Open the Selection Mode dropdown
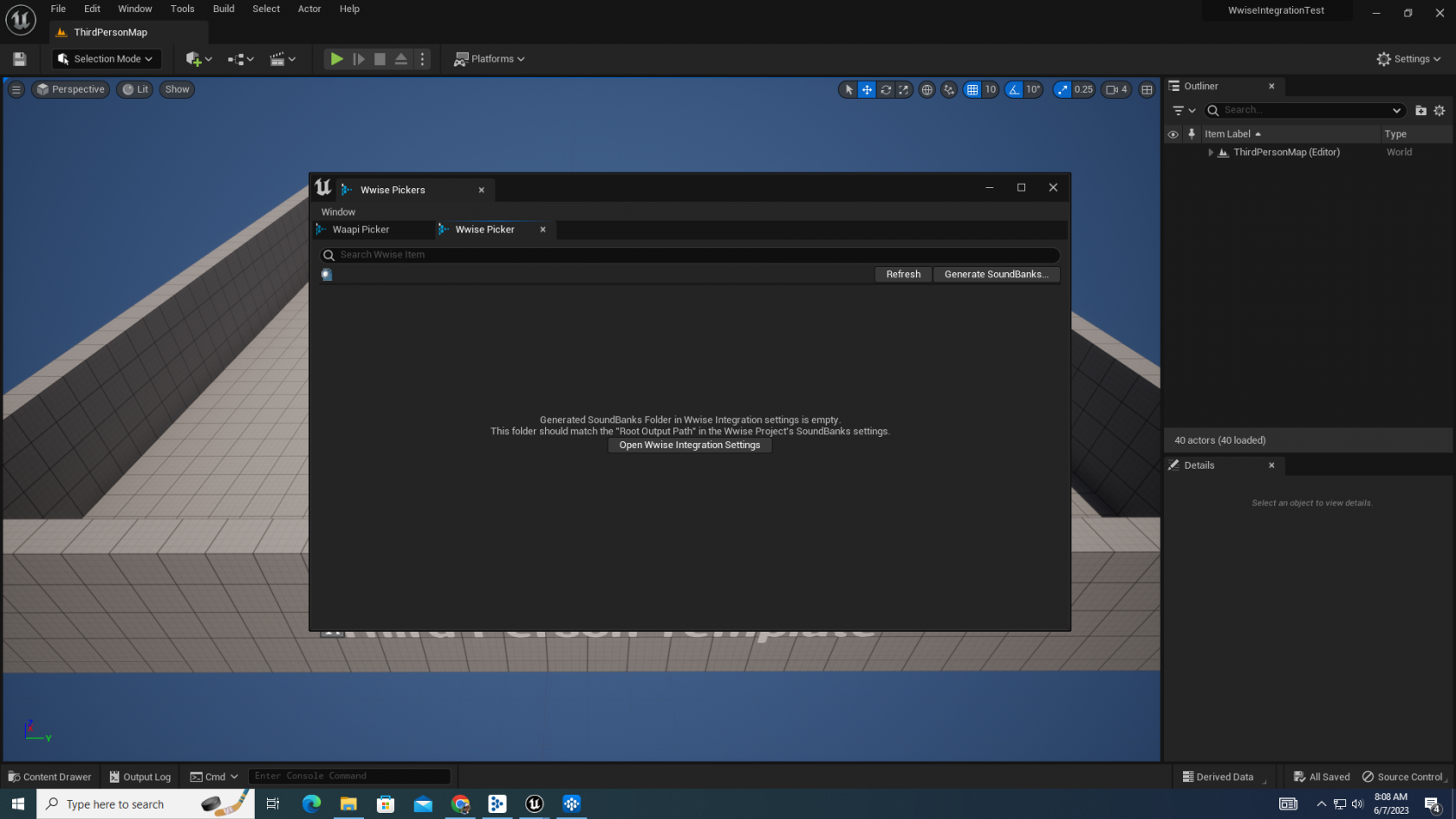This screenshot has width=1456, height=819. point(107,59)
